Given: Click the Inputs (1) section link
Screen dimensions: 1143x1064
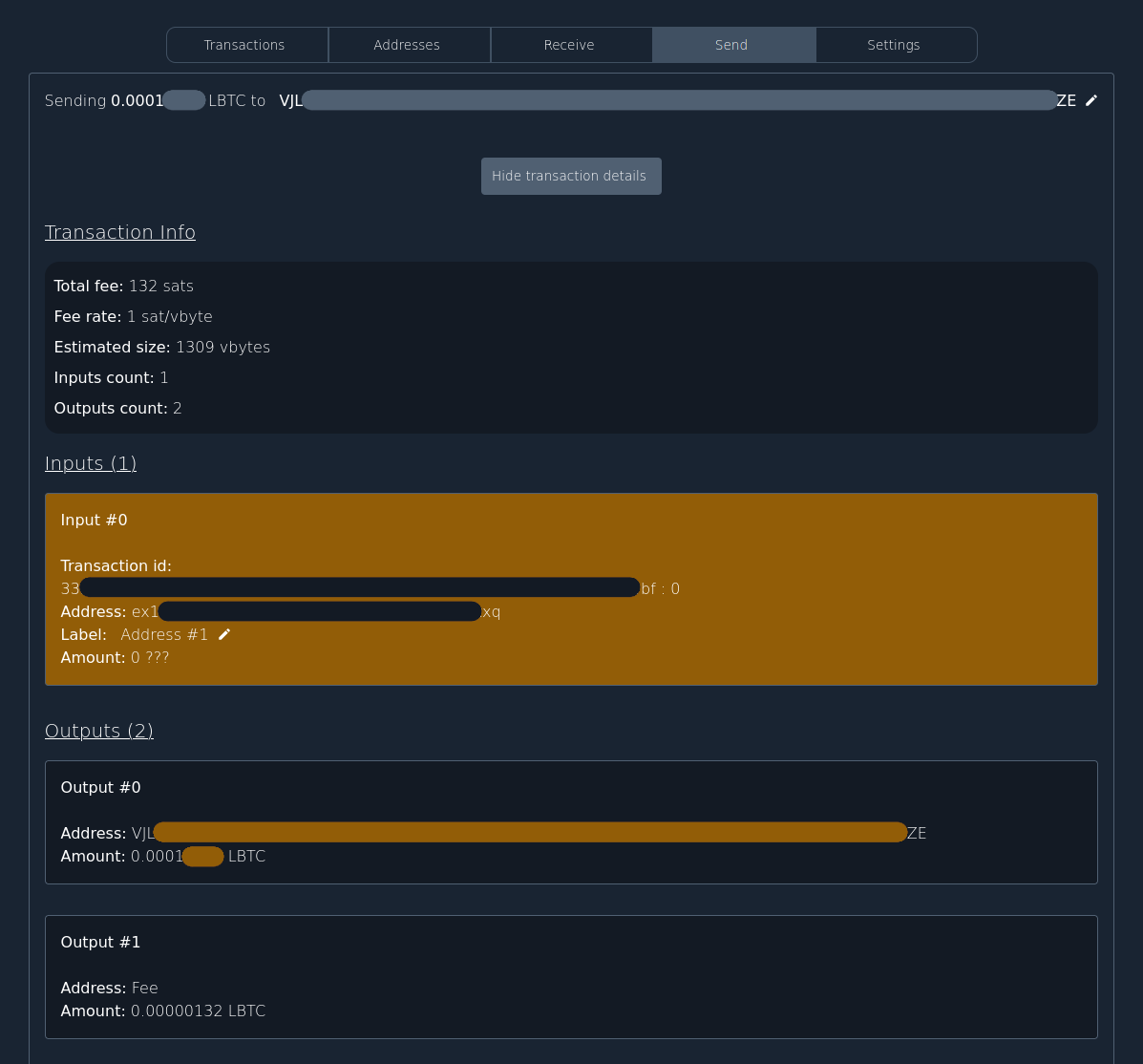Looking at the screenshot, I should (90, 463).
